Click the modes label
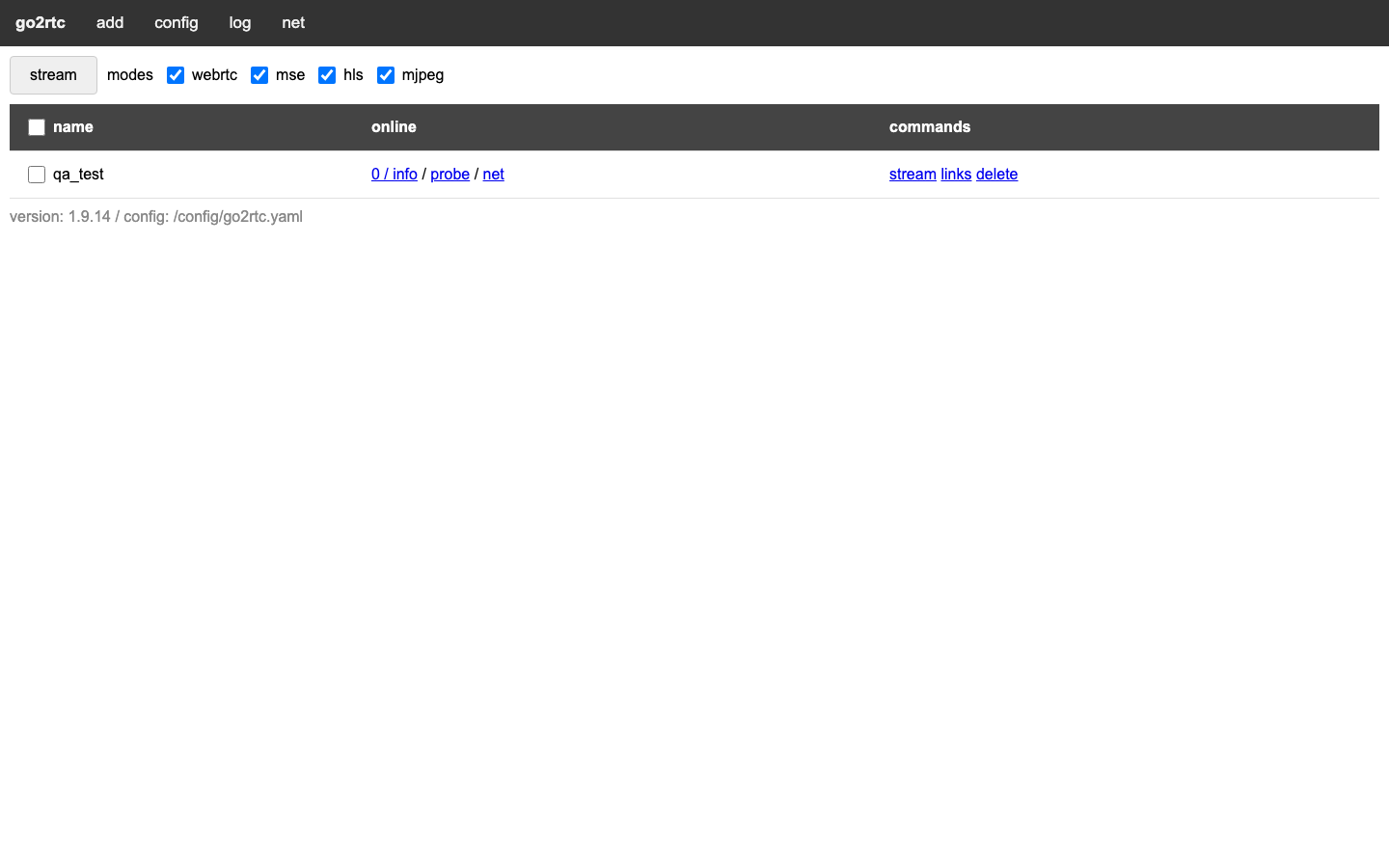This screenshot has width=1389, height=868. (x=130, y=74)
